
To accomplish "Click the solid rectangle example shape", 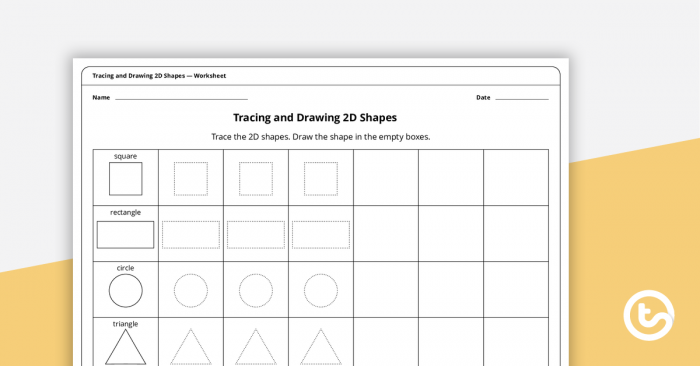I will pyautogui.click(x=125, y=235).
